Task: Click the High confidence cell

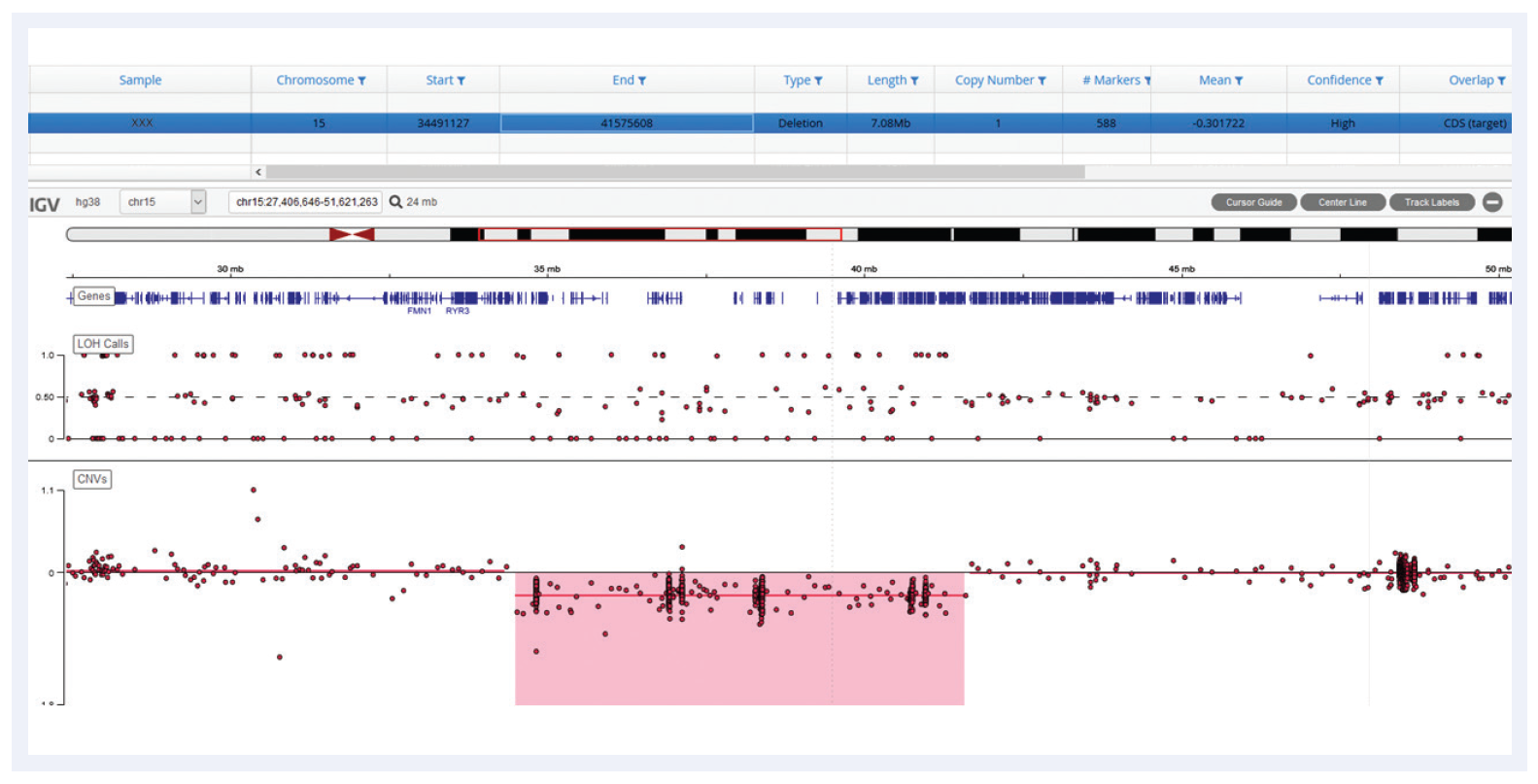Action: [1343, 123]
